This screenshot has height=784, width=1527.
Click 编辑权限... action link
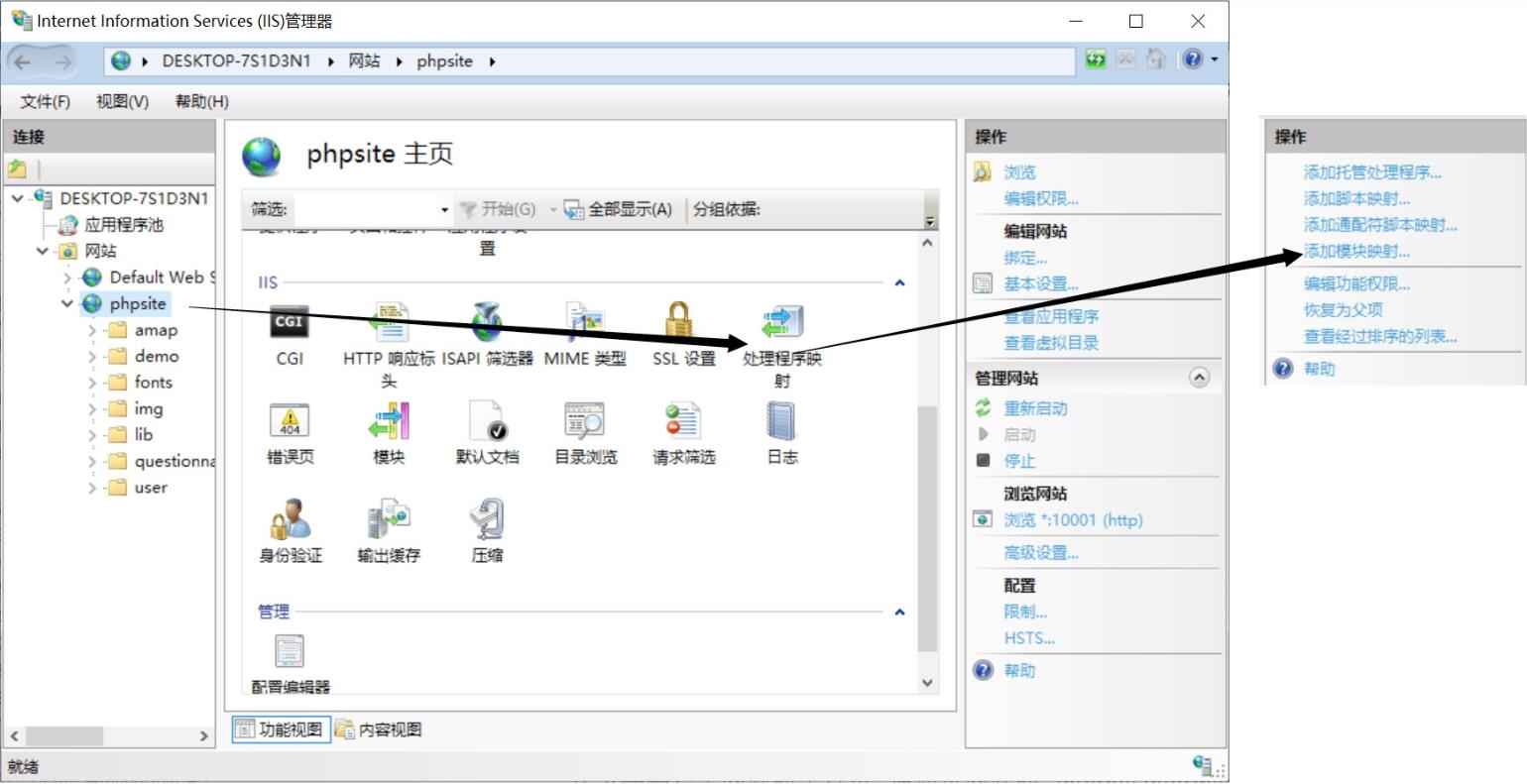pyautogui.click(x=1041, y=198)
